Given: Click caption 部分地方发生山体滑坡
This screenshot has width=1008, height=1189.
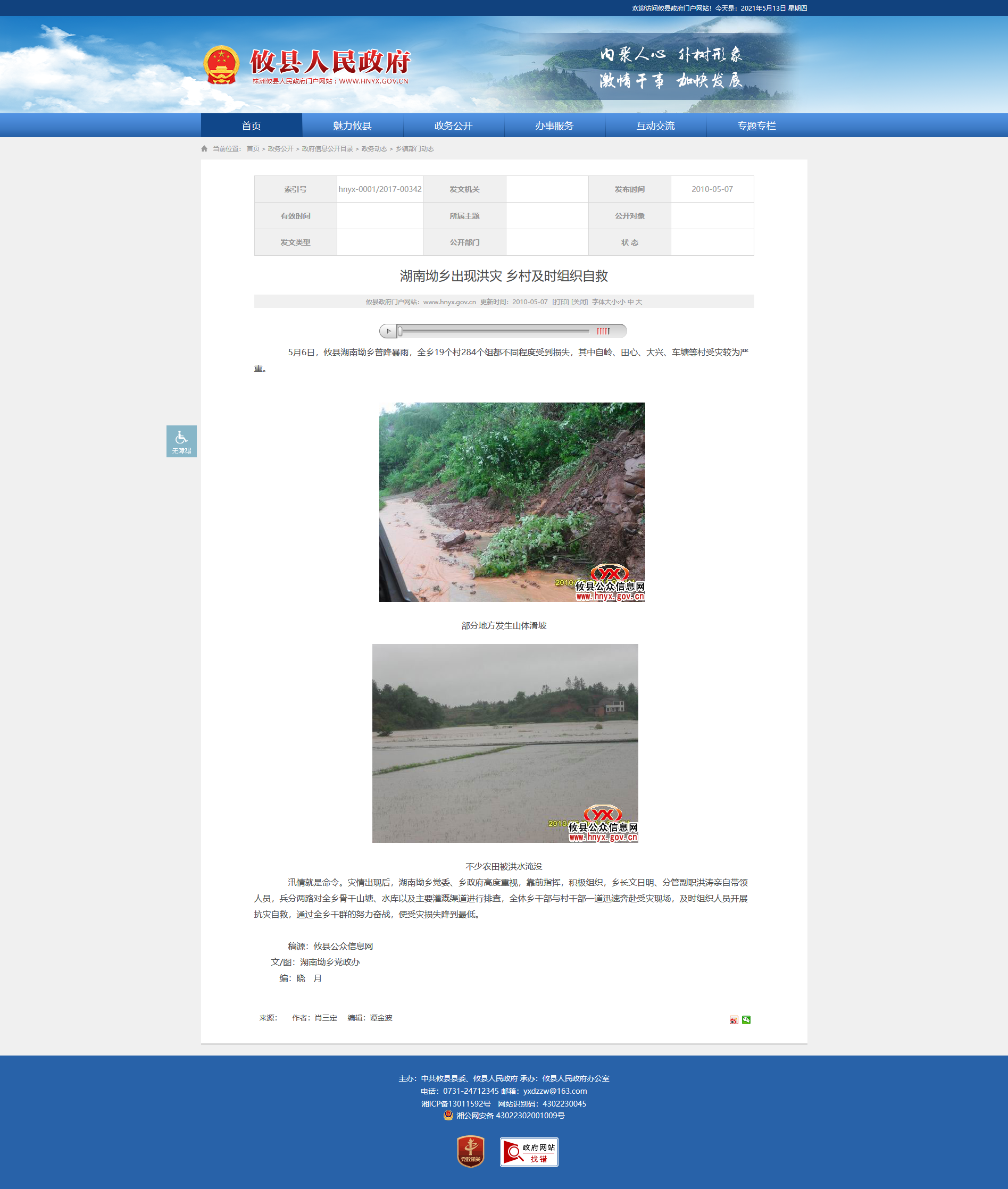Looking at the screenshot, I should [504, 625].
